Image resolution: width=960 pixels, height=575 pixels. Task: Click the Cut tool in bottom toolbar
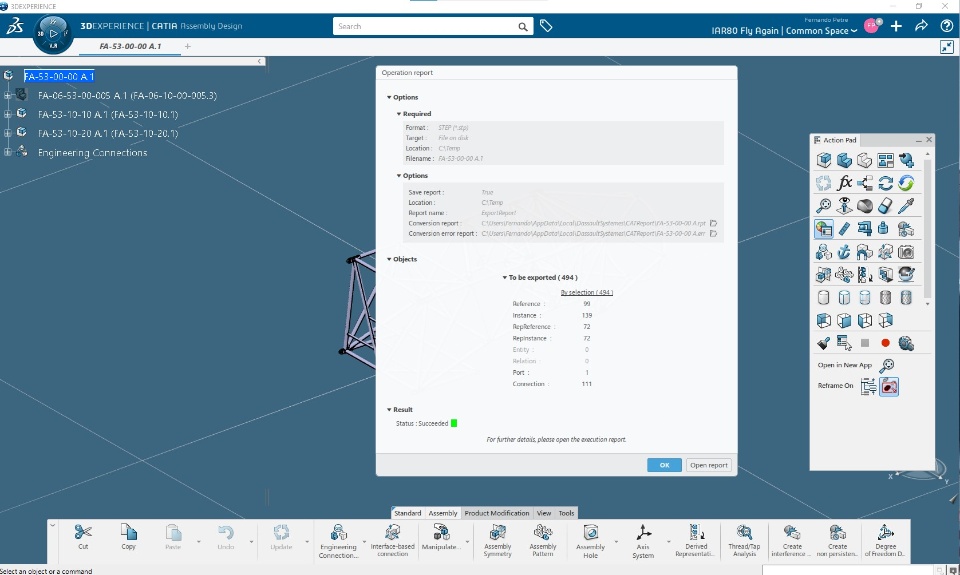coord(83,537)
